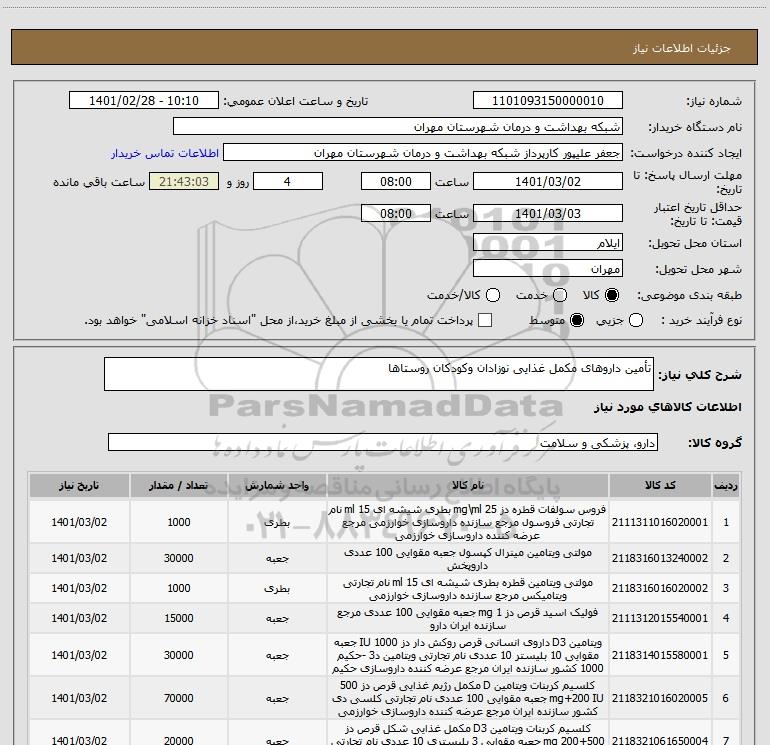Click the جزئیات اطلاعات نیاز header title
Image resolution: width=770 pixels, height=745 pixels.
pyautogui.click(x=682, y=48)
